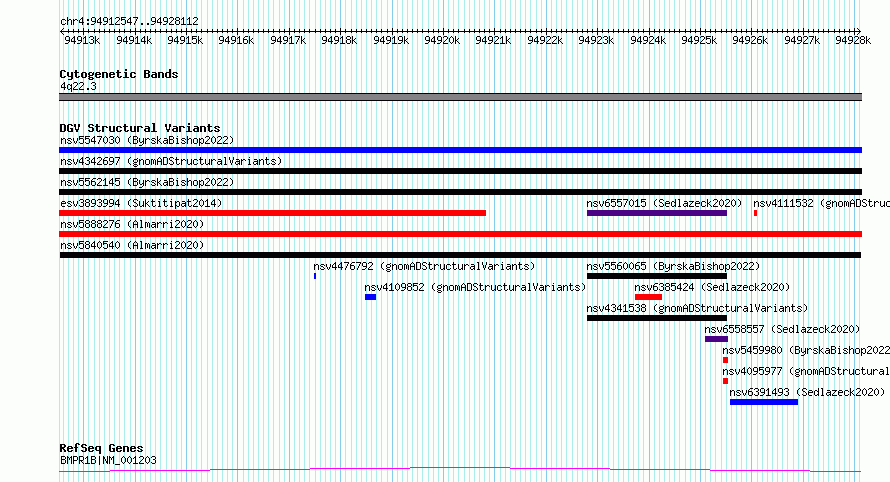The image size is (890, 482).
Task: Click the magenta BMPR1B gene track line
Action: tap(460, 470)
